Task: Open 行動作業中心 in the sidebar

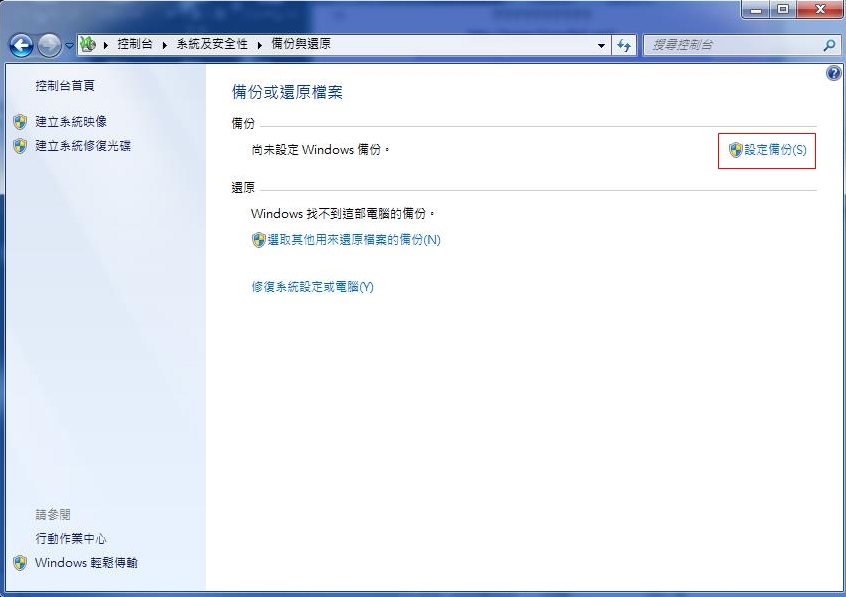Action: (x=71, y=538)
